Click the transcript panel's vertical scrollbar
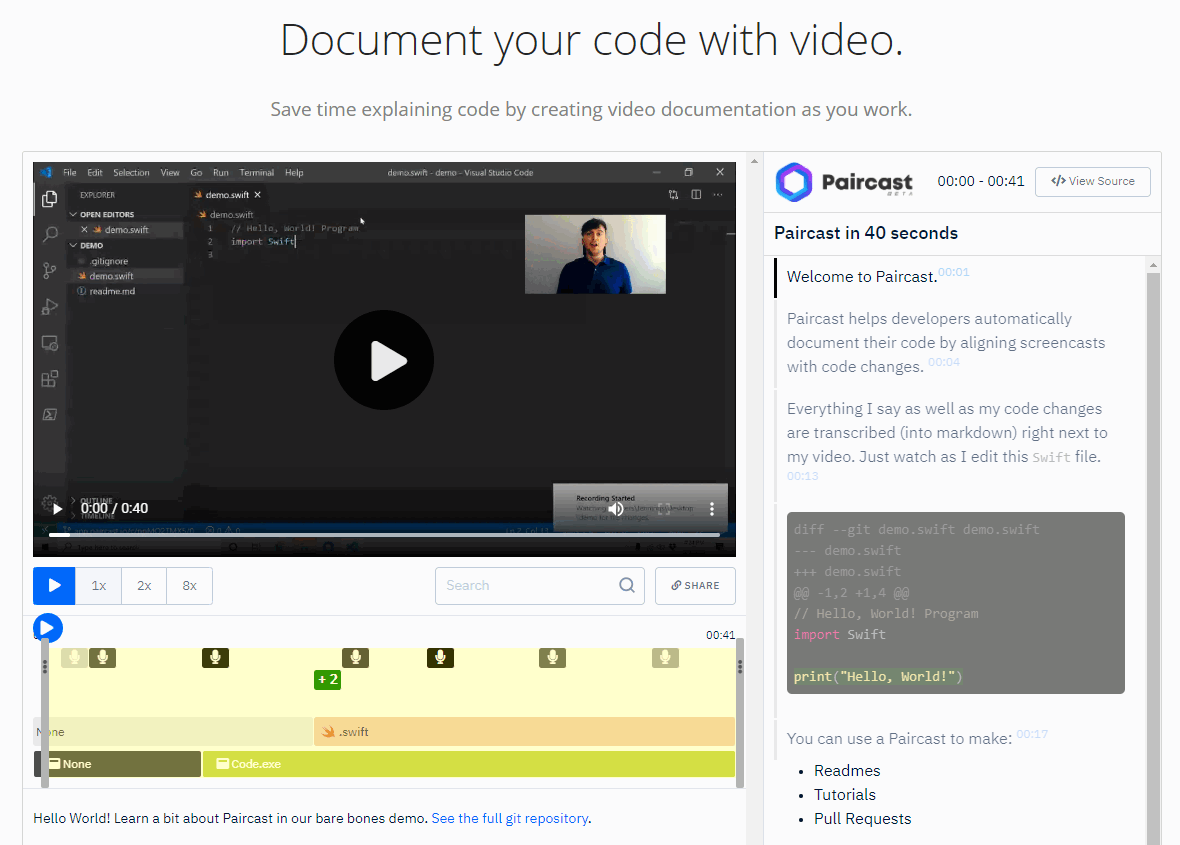 pyautogui.click(x=1154, y=557)
